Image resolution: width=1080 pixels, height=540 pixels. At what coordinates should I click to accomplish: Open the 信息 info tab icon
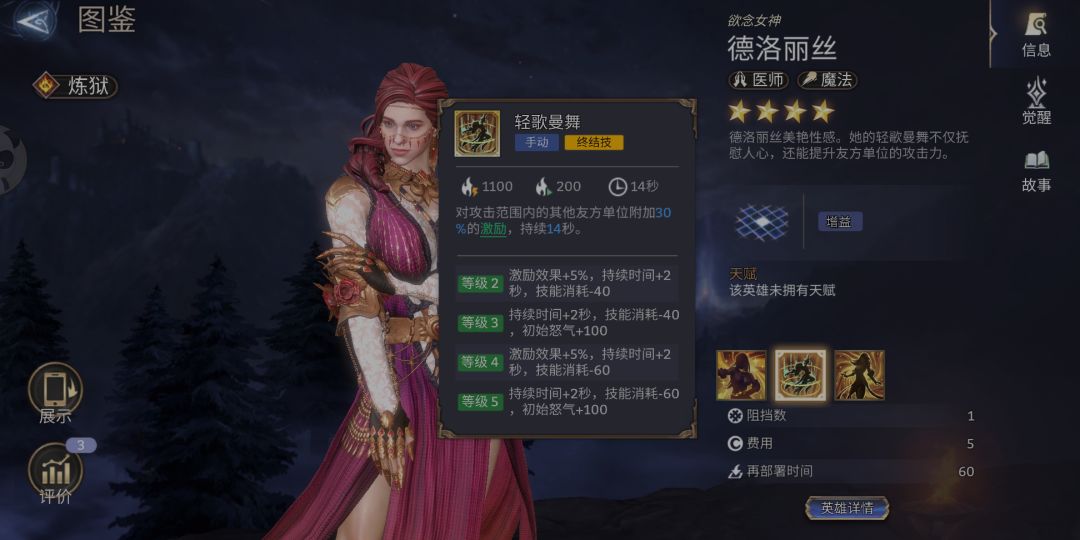pos(1036,34)
